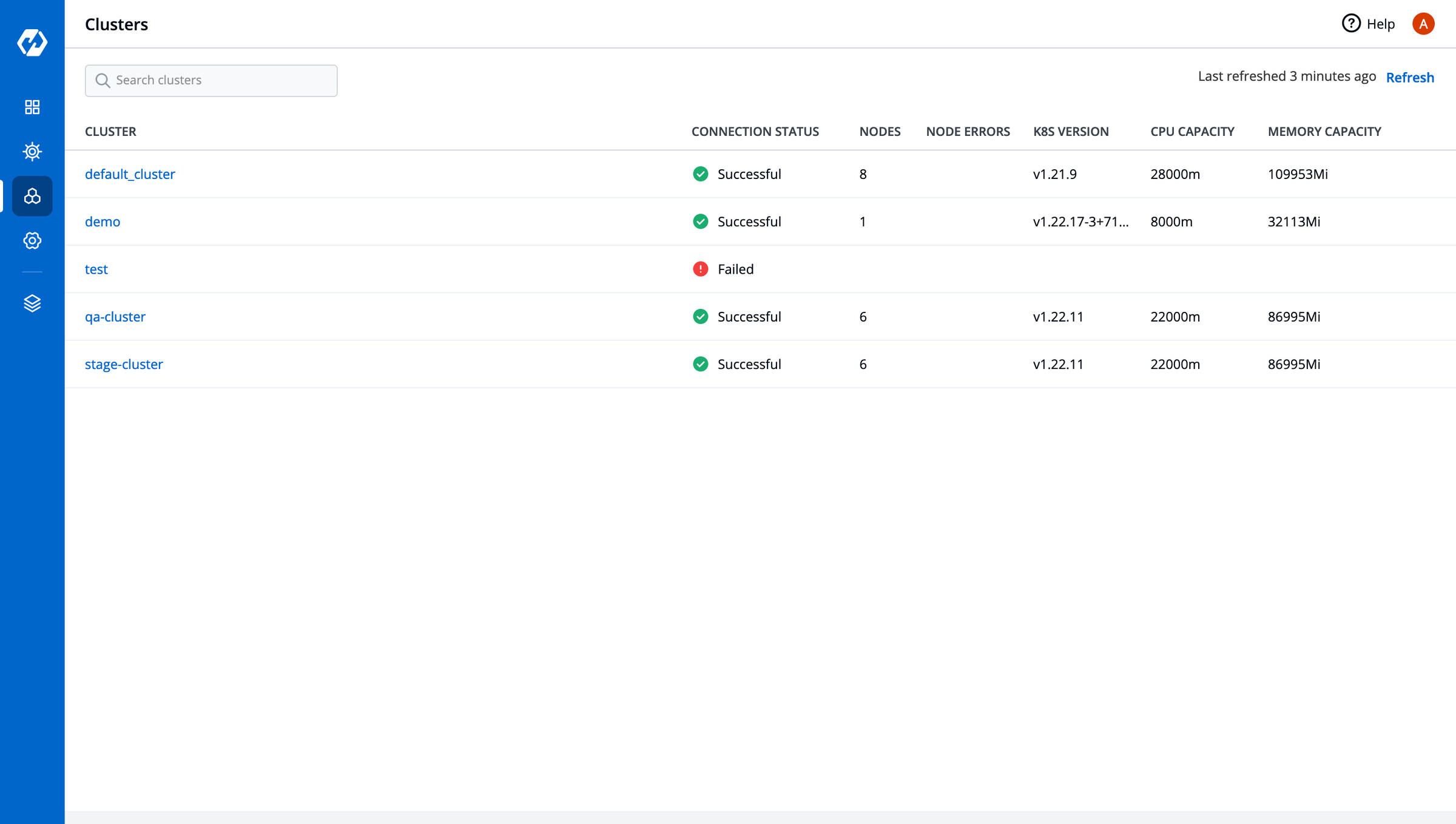Open the default_cluster link
The height and width of the screenshot is (824, 1456).
(x=130, y=174)
